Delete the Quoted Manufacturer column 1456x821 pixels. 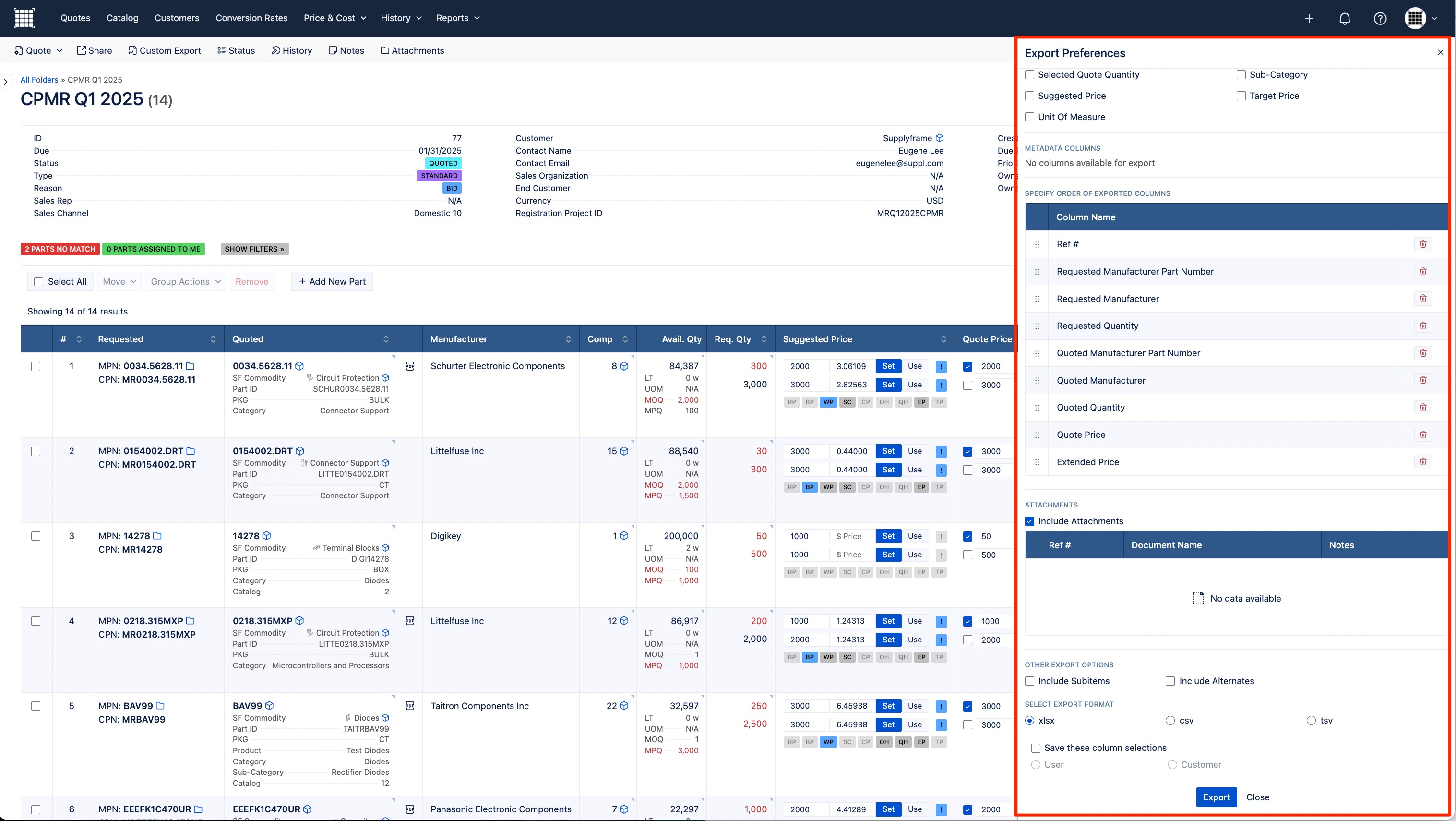[x=1423, y=380]
